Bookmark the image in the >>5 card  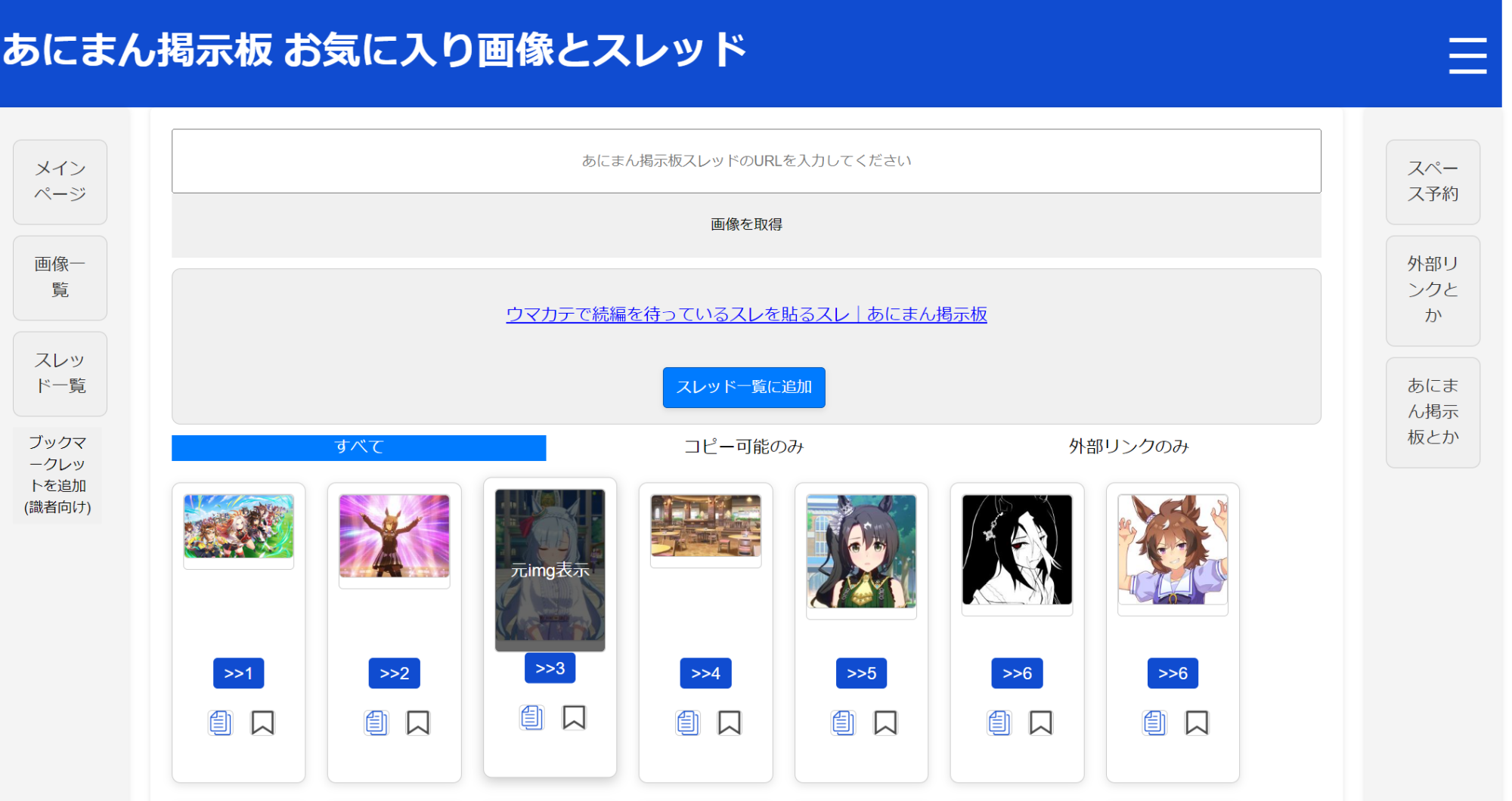tap(885, 723)
